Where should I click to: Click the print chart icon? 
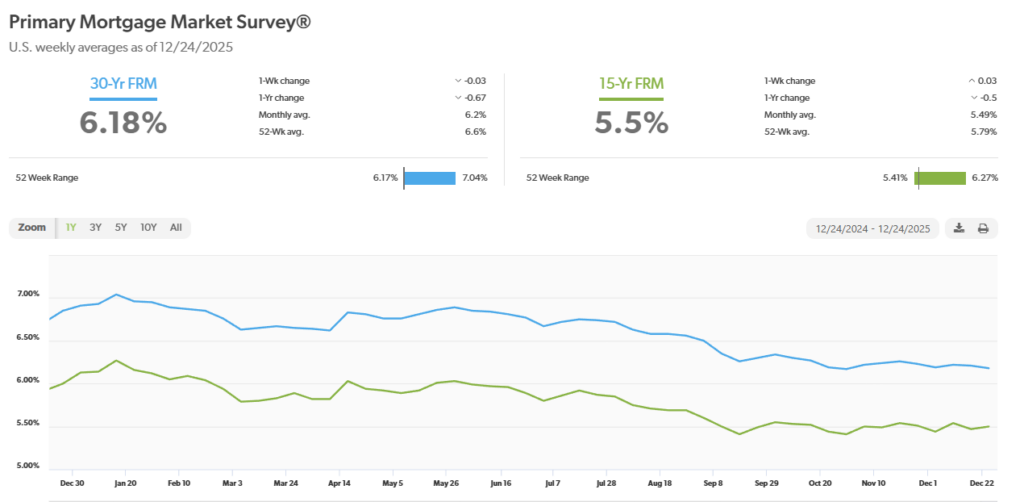coord(983,228)
